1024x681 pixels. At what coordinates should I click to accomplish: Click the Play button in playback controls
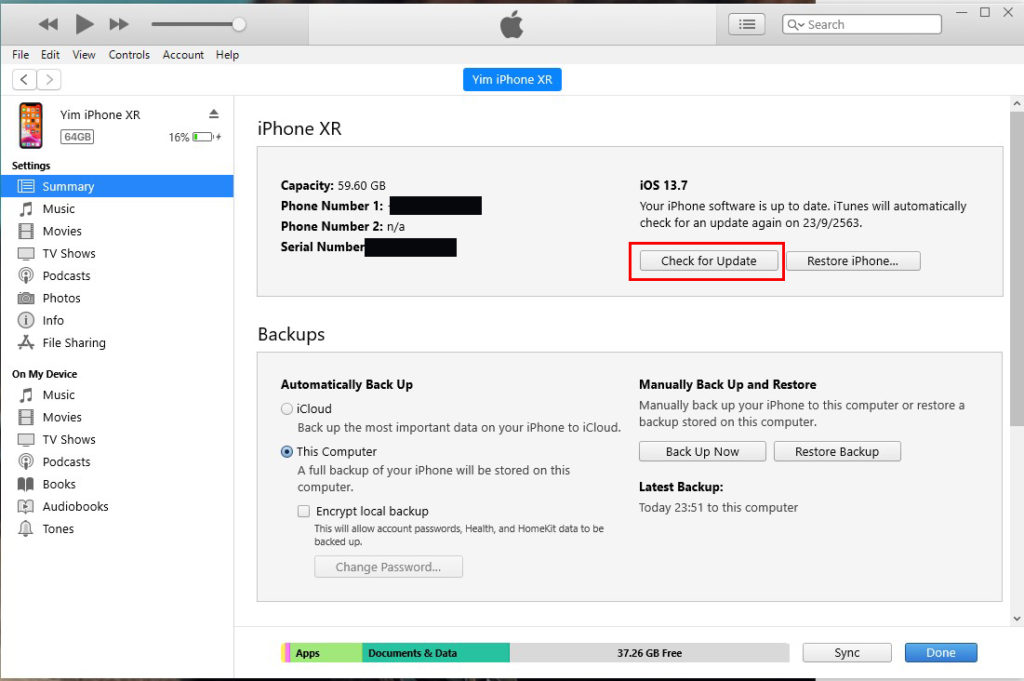[x=84, y=24]
